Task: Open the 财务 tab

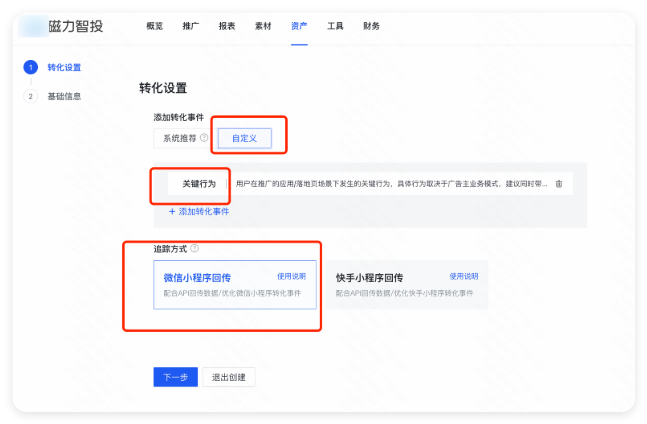Action: click(x=371, y=26)
